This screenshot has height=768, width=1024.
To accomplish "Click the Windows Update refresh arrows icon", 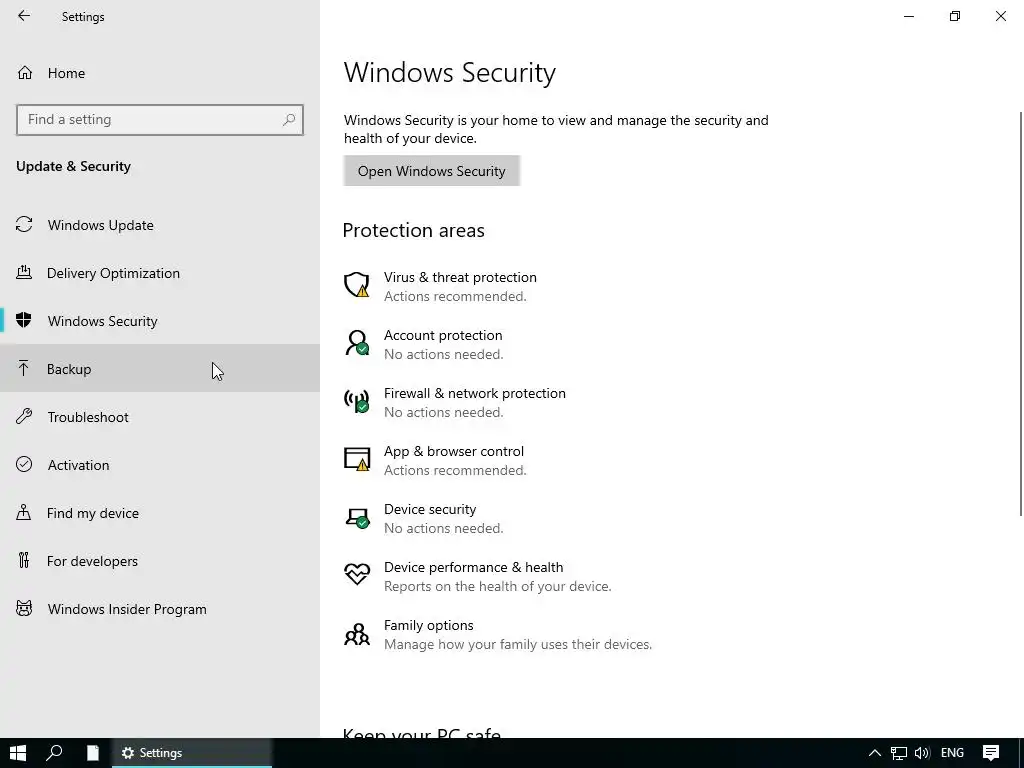I will click(x=24, y=225).
